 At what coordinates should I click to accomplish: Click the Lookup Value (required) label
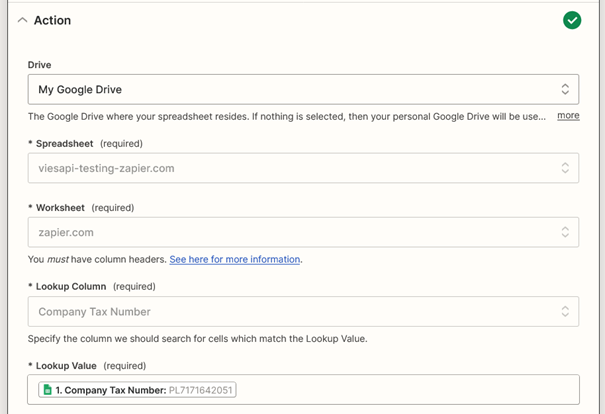coord(87,366)
